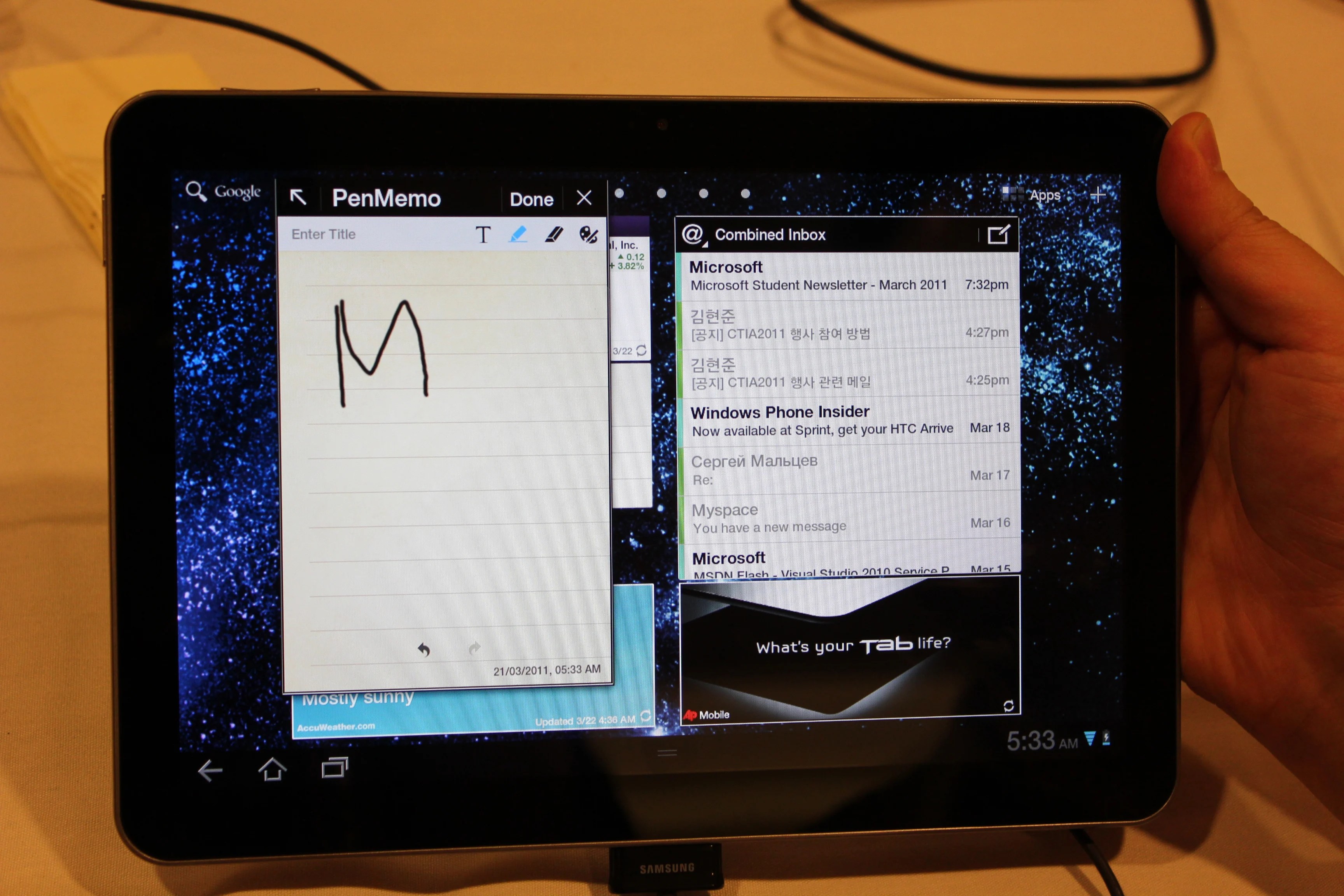Image resolution: width=1344 pixels, height=896 pixels.
Task: Select the Text tool in PenMemo
Action: pyautogui.click(x=483, y=234)
